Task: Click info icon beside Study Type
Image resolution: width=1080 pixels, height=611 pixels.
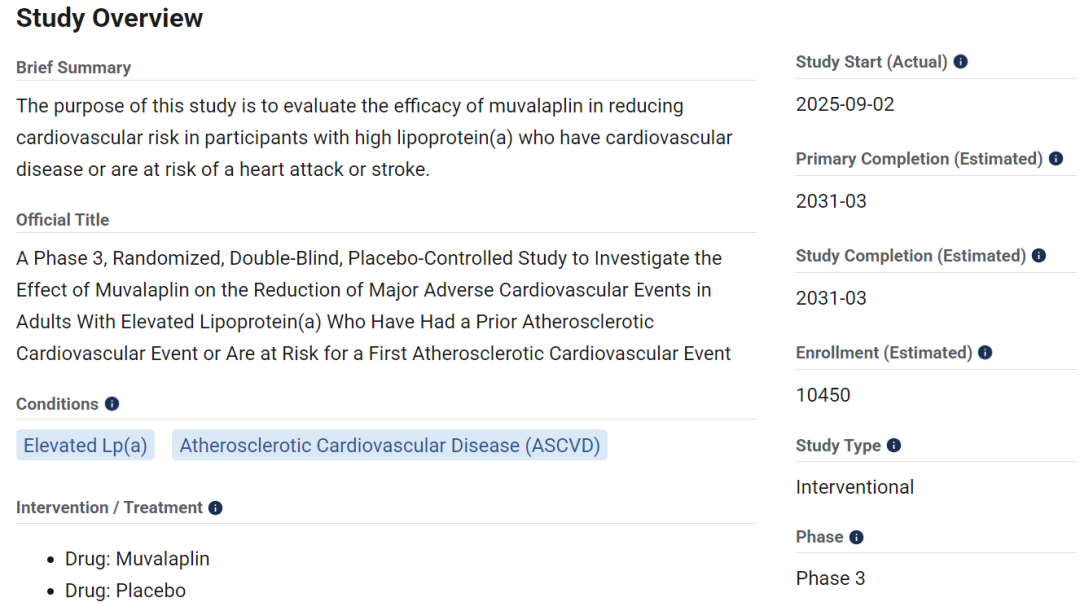Action: tap(894, 446)
